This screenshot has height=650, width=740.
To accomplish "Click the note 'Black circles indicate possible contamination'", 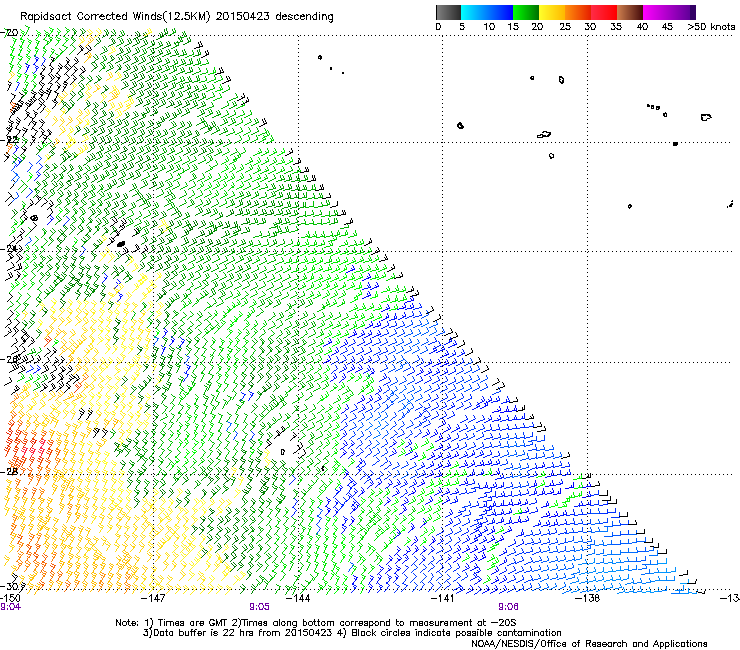I will tap(456, 633).
